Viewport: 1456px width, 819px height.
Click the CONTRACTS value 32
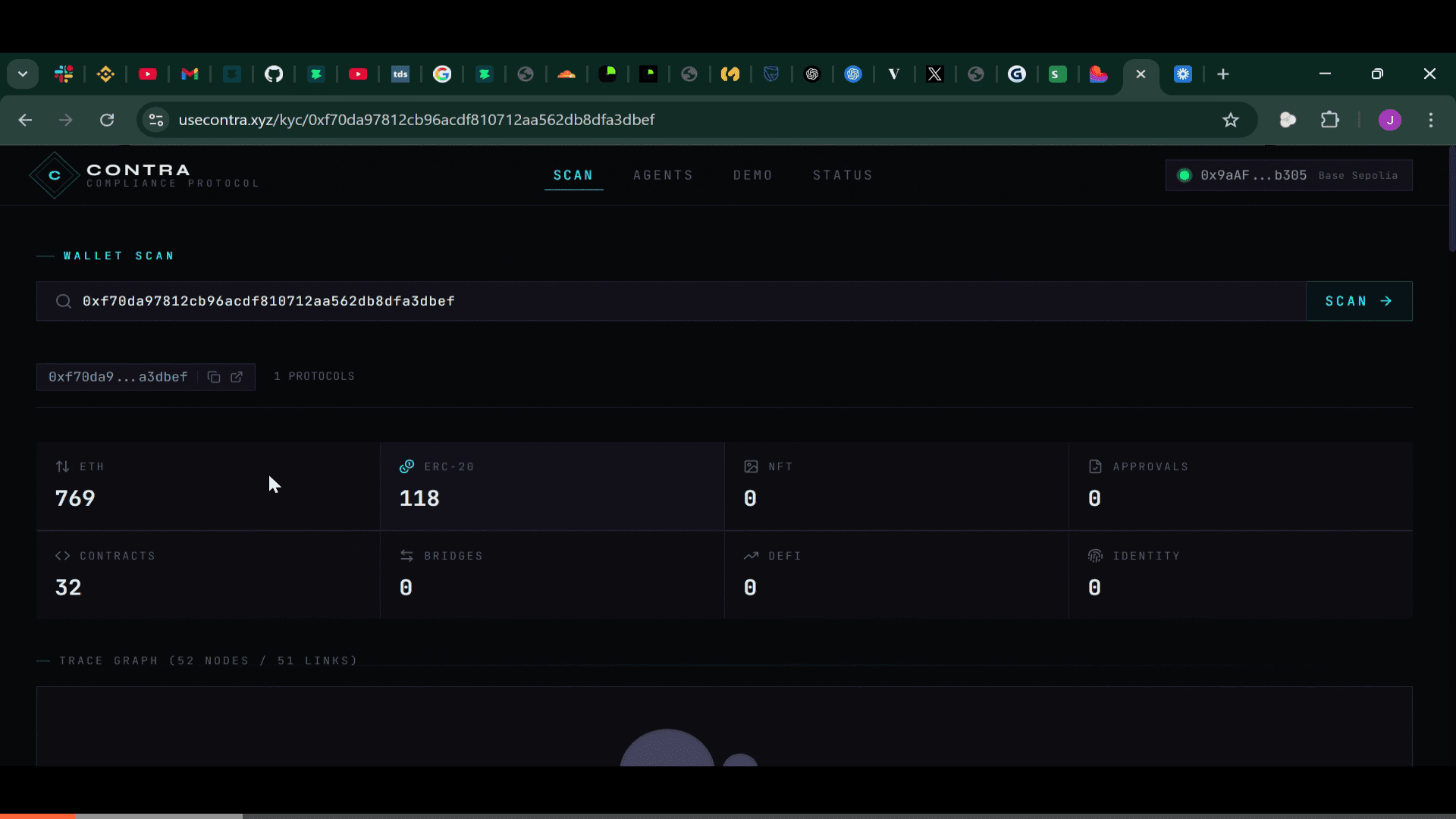coord(68,588)
